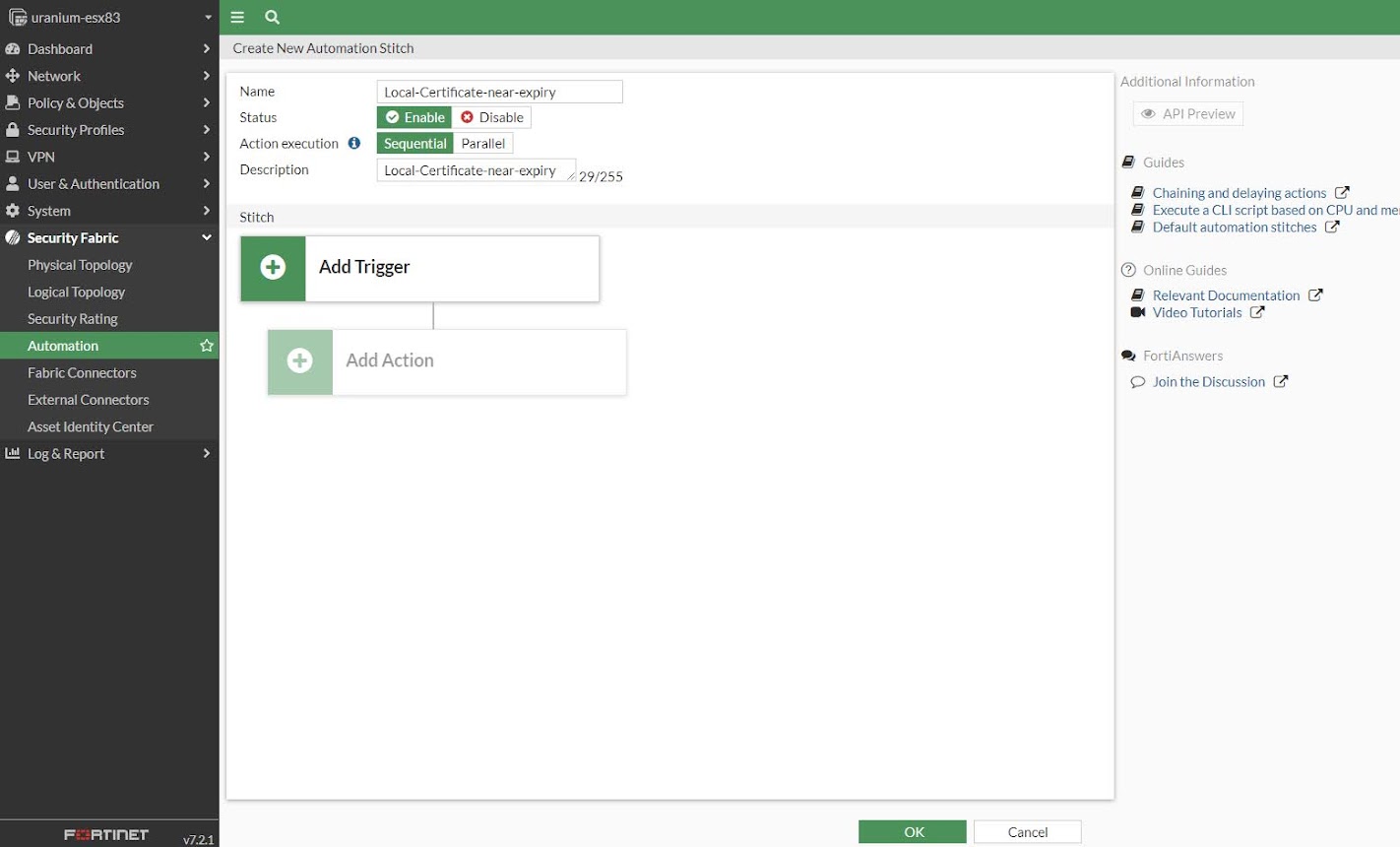The height and width of the screenshot is (847, 1400).
Task: Select the Automation menu item
Action: click(109, 346)
